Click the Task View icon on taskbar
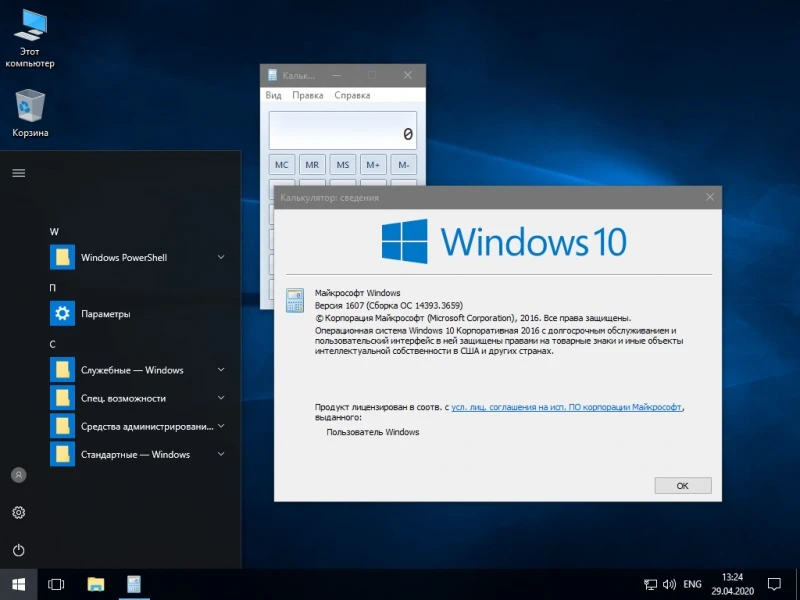Viewport: 800px width, 600px height. (x=56, y=584)
